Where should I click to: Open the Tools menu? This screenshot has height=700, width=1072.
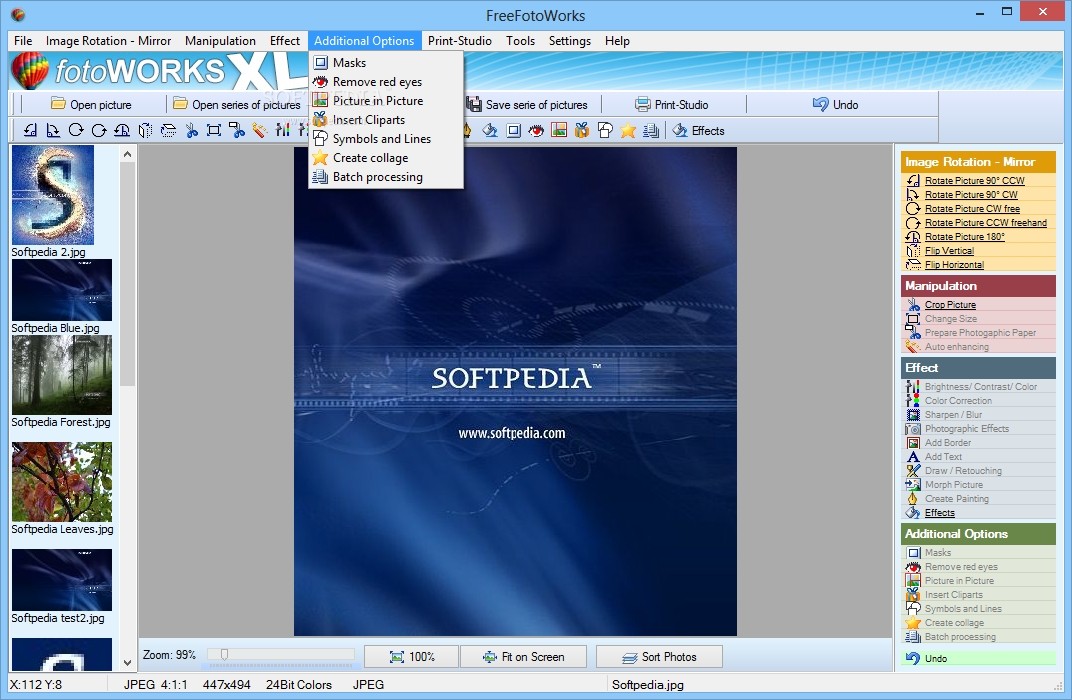pos(520,41)
